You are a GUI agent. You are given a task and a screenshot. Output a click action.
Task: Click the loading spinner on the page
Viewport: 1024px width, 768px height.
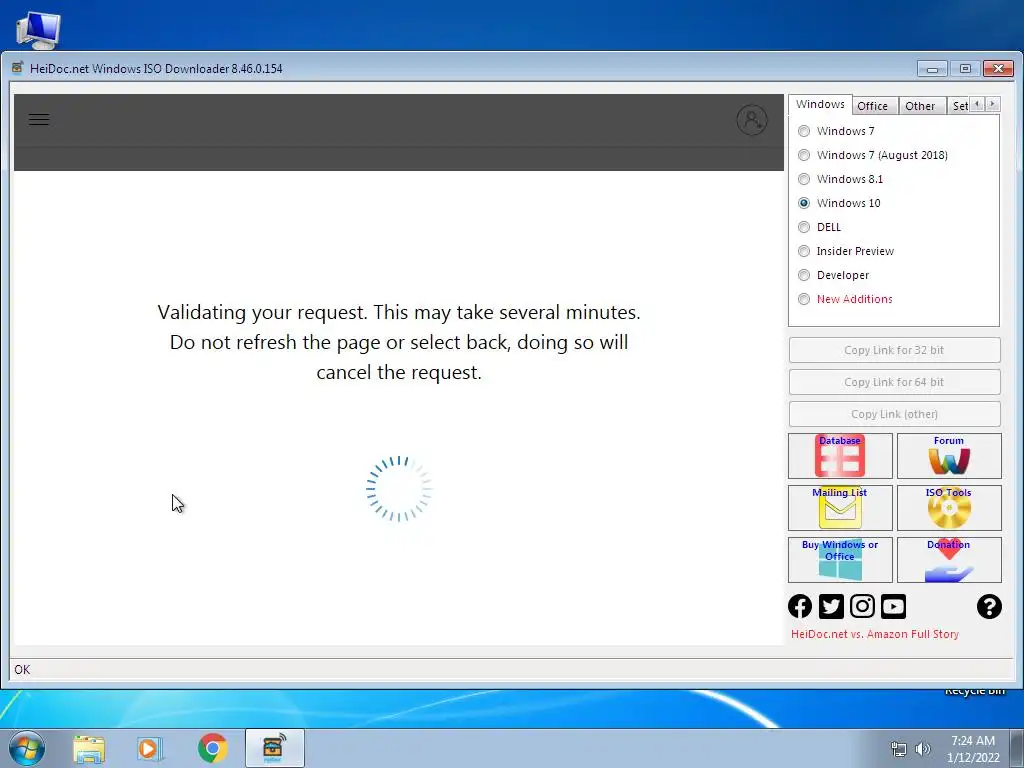(399, 488)
